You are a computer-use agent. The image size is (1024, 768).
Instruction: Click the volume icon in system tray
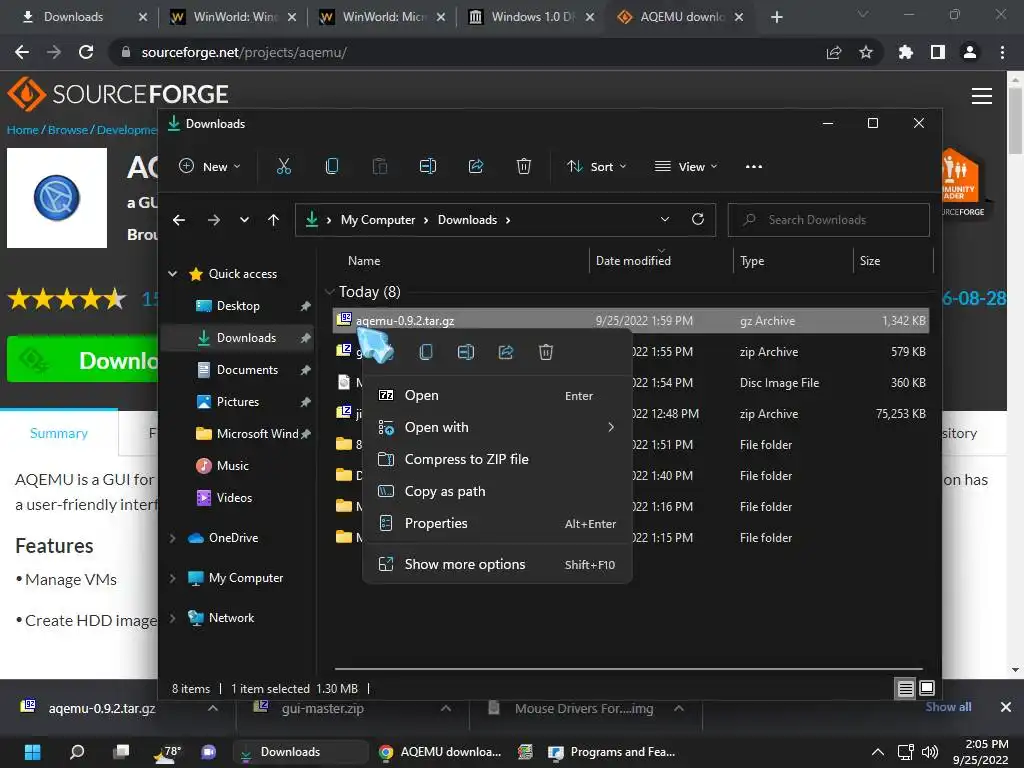[x=929, y=752]
